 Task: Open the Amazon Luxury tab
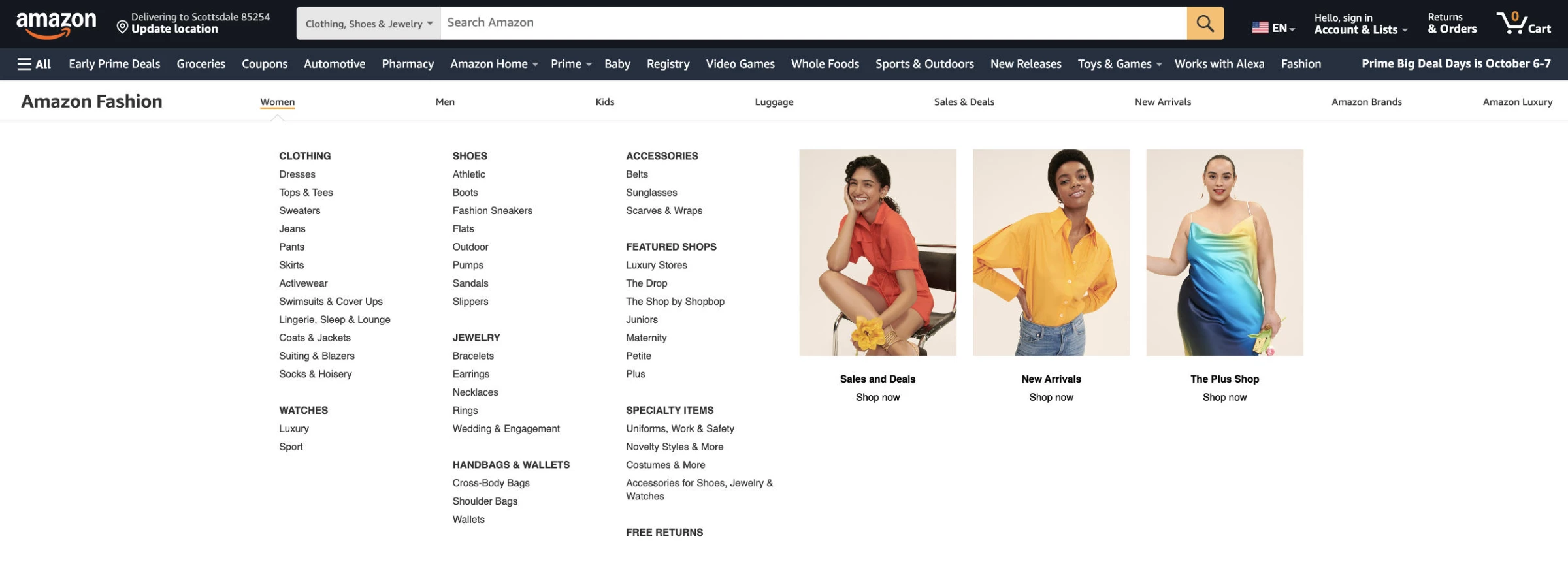[1517, 102]
